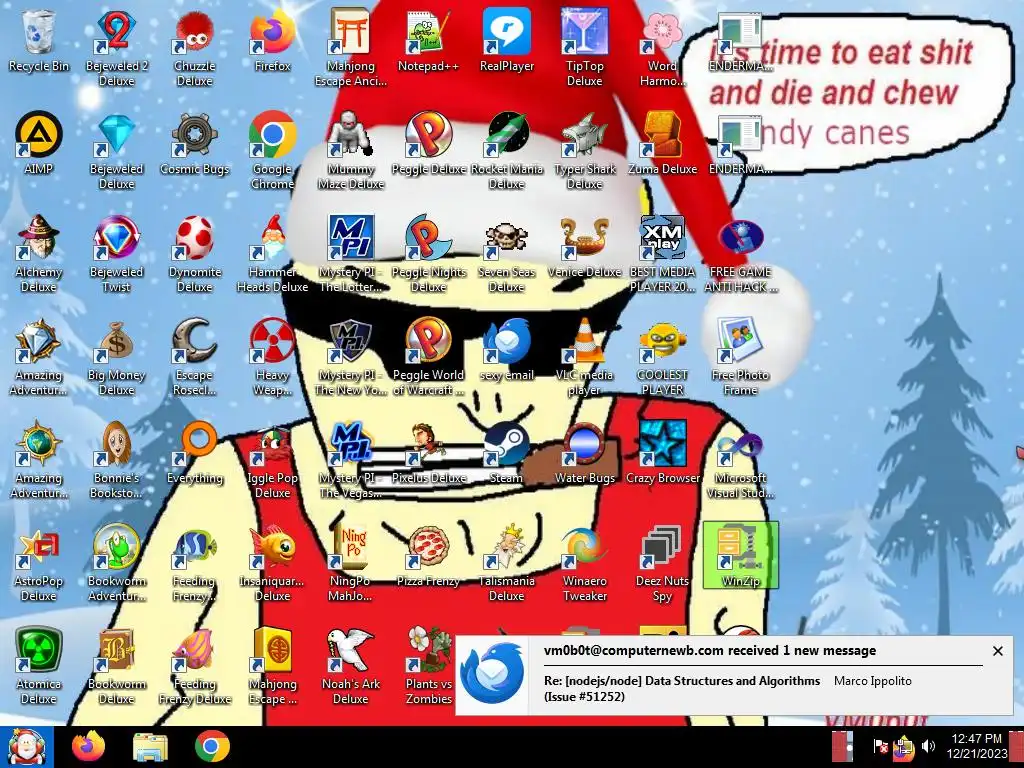Open Plants vs Zombies shortcut
1024x768 pixels.
(428, 667)
